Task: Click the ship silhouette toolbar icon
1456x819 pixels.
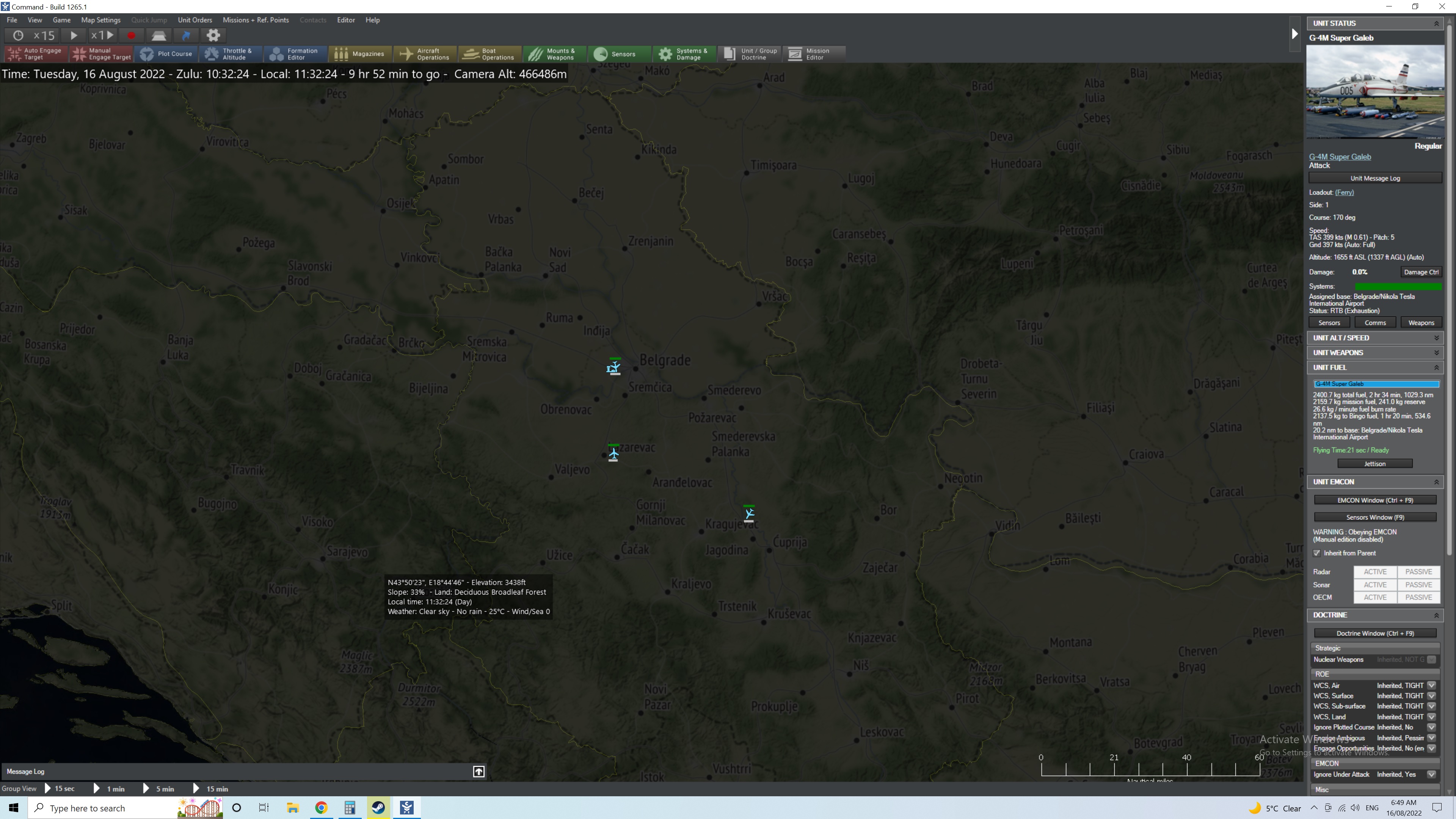Action: point(159,36)
